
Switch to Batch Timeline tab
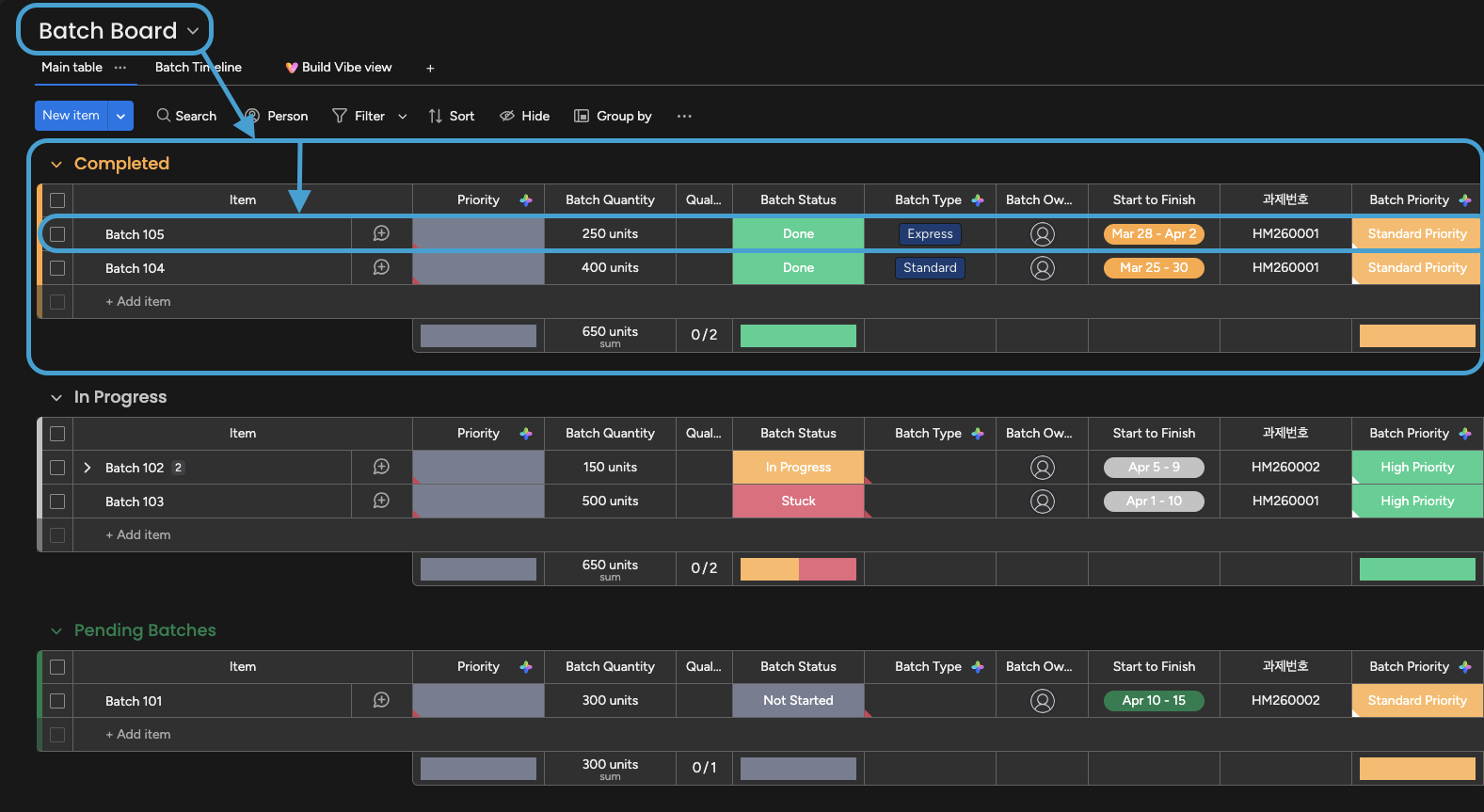[x=199, y=68]
